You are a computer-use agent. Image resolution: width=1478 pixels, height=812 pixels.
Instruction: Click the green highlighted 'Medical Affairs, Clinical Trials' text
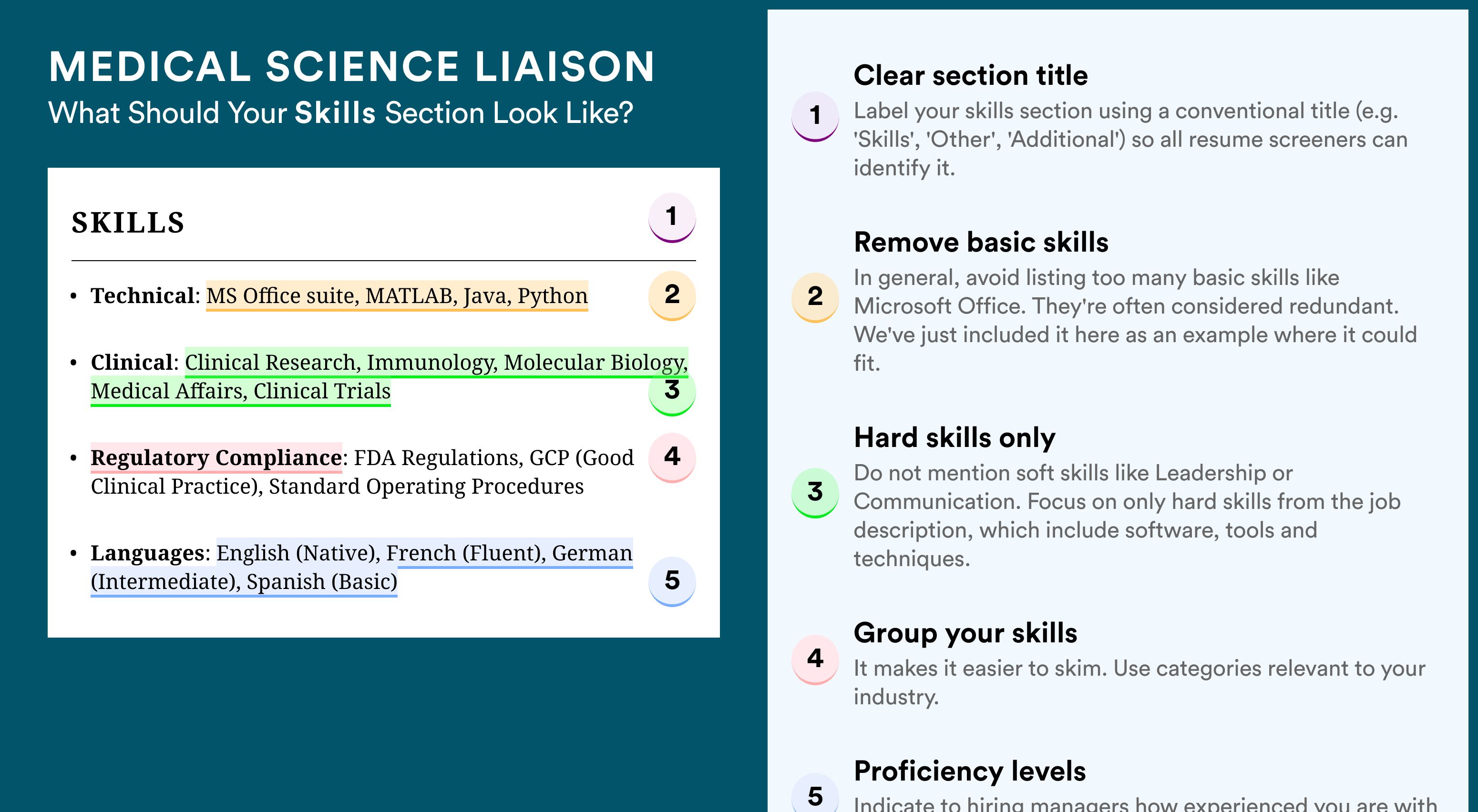(240, 391)
